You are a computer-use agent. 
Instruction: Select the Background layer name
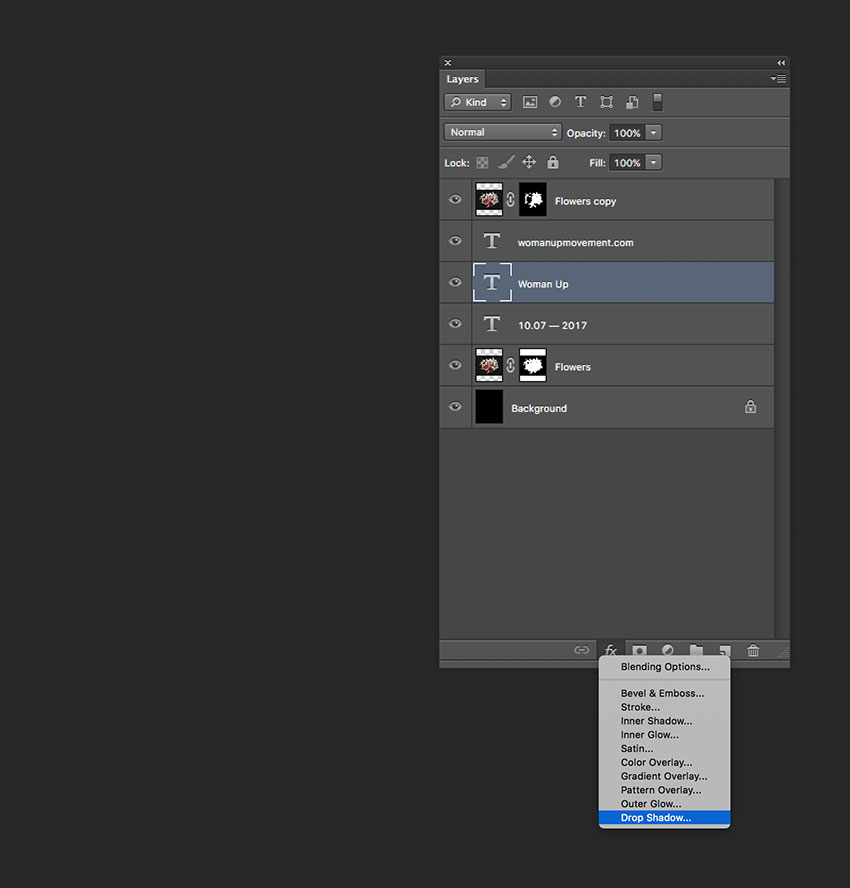click(539, 409)
